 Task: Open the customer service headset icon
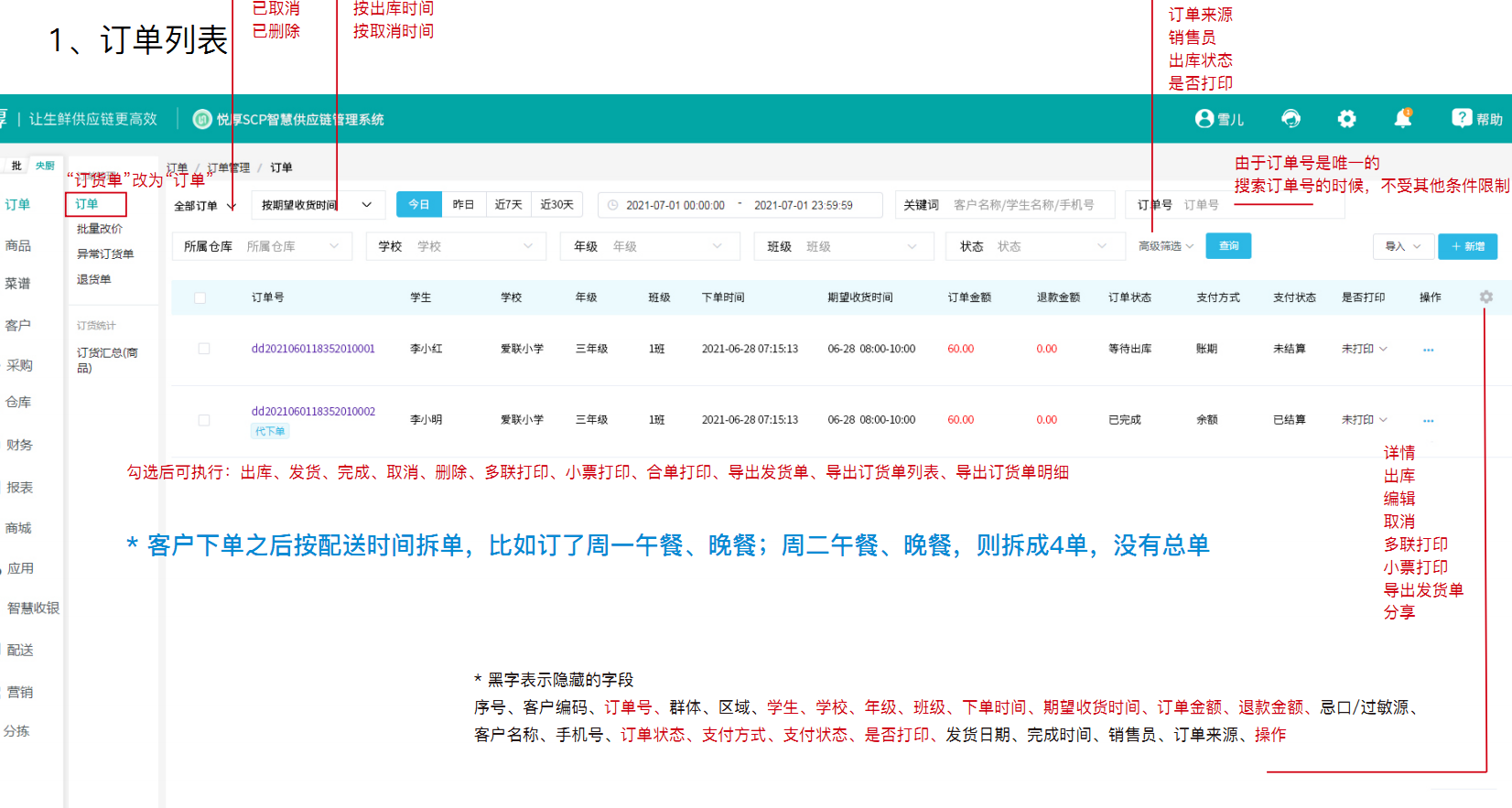1291,119
